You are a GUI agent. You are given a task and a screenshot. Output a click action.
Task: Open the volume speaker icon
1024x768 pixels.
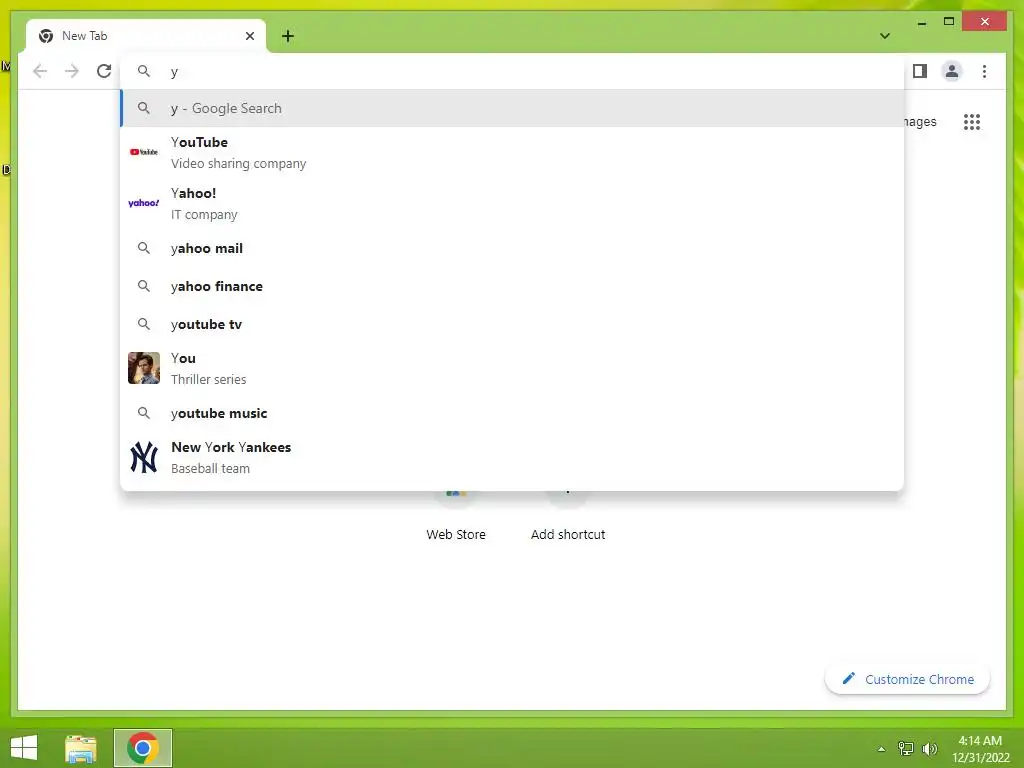(x=930, y=749)
